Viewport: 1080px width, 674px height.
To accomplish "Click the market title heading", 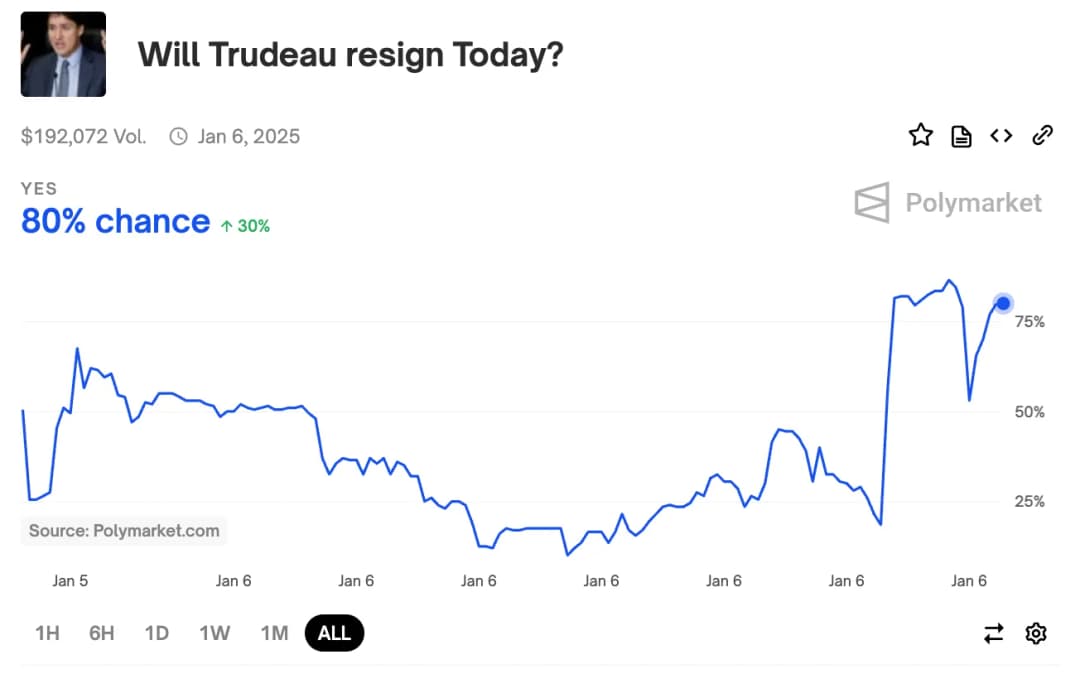I will click(x=350, y=54).
